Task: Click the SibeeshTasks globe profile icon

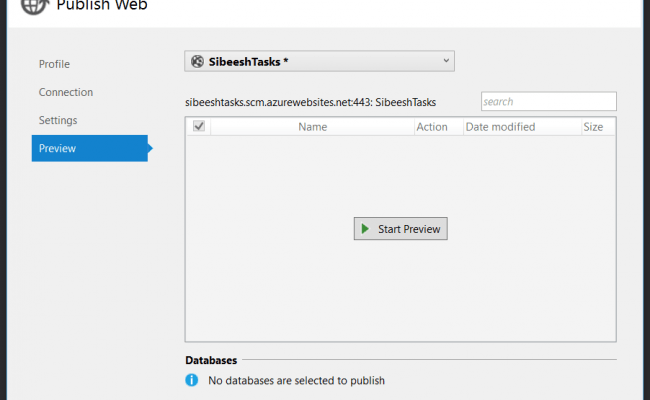Action: pos(197,61)
